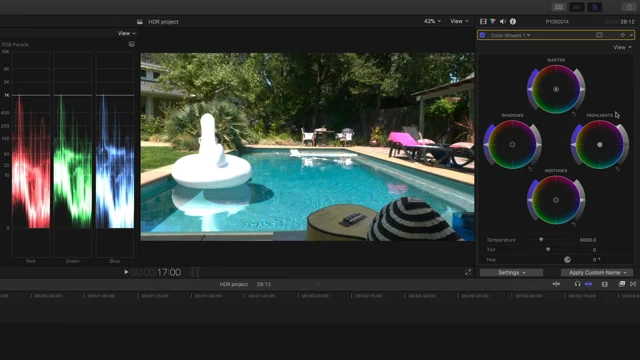This screenshot has width=640, height=360.
Task: Open the viewer View dropdown
Action: (459, 21)
